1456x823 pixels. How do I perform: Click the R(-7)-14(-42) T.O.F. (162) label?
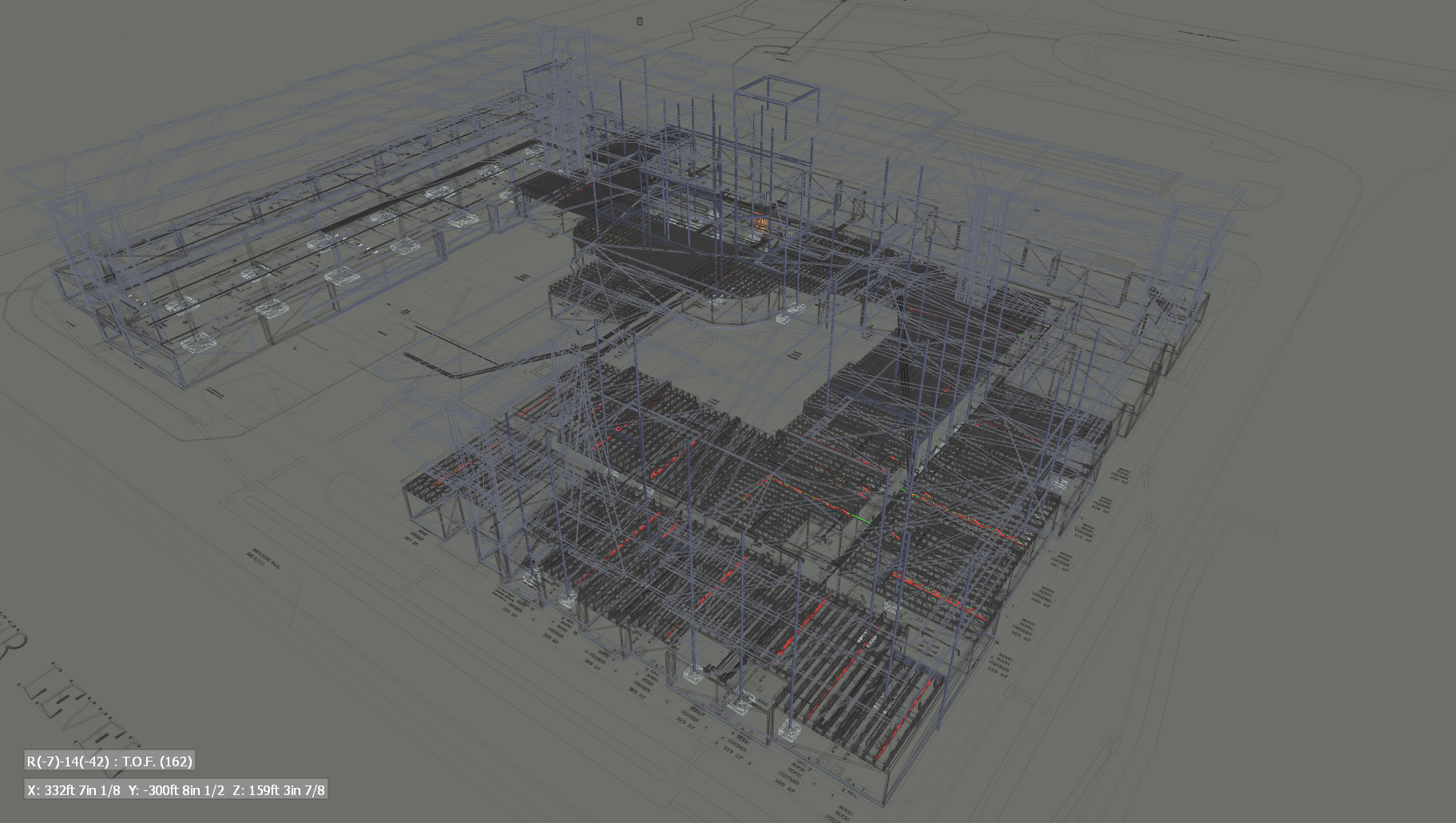point(109,761)
